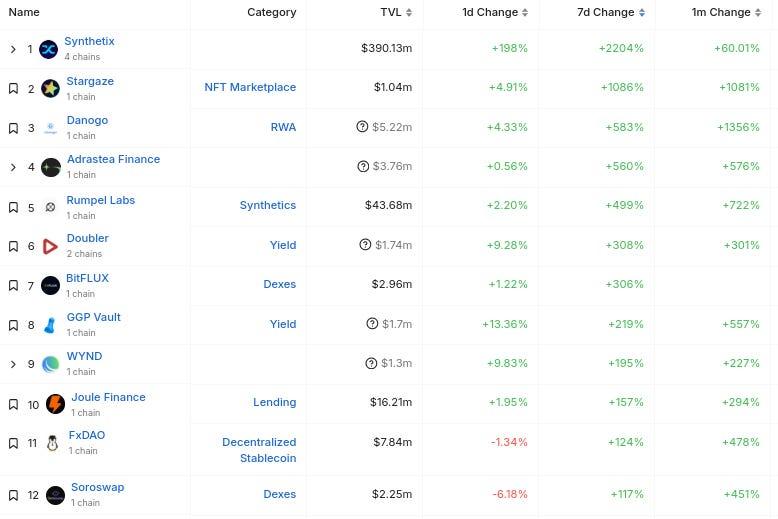Viewport: 778px width, 519px height.
Task: Sort table by 7d Change column
Action: (609, 12)
